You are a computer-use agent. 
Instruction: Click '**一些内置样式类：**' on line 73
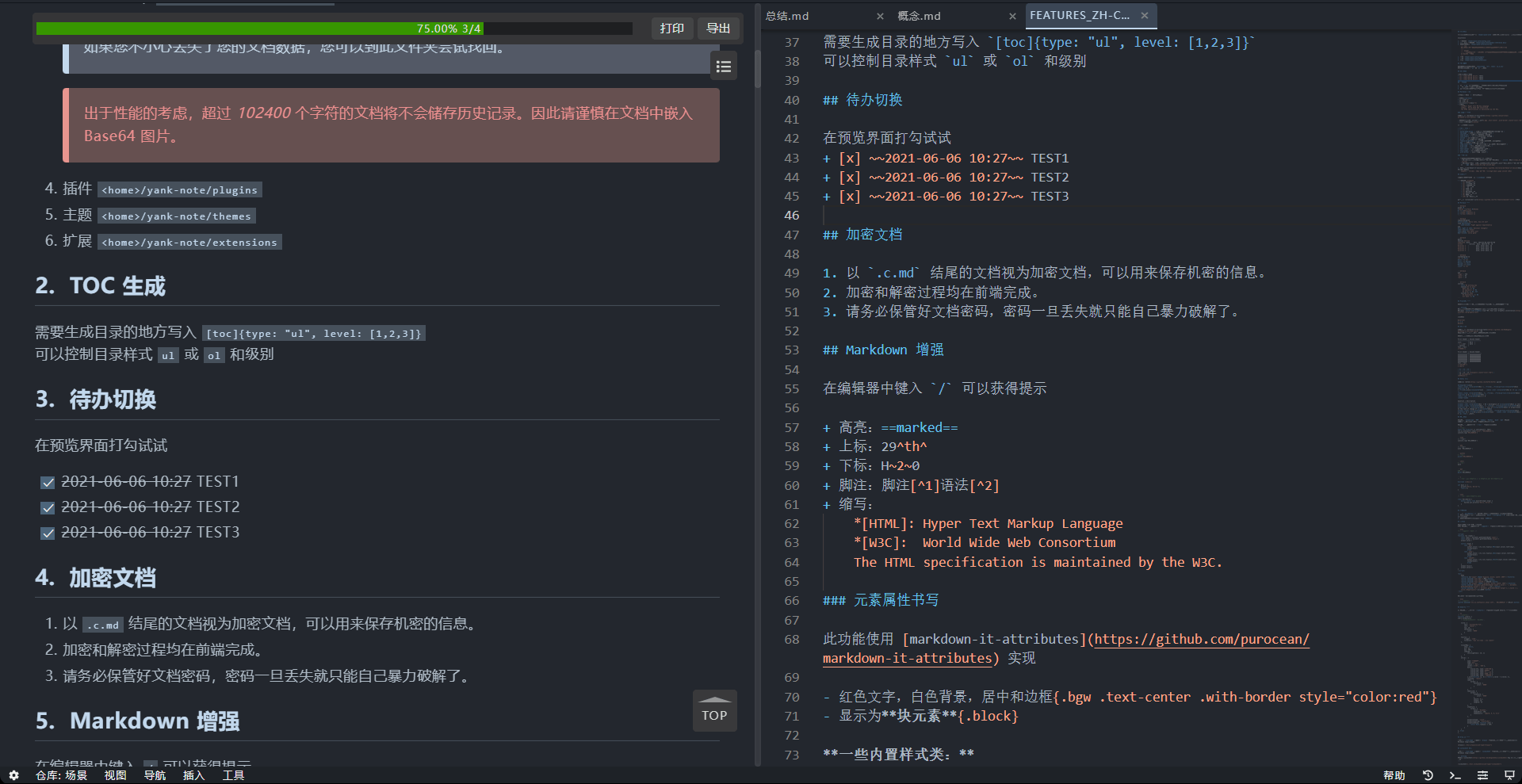[898, 755]
